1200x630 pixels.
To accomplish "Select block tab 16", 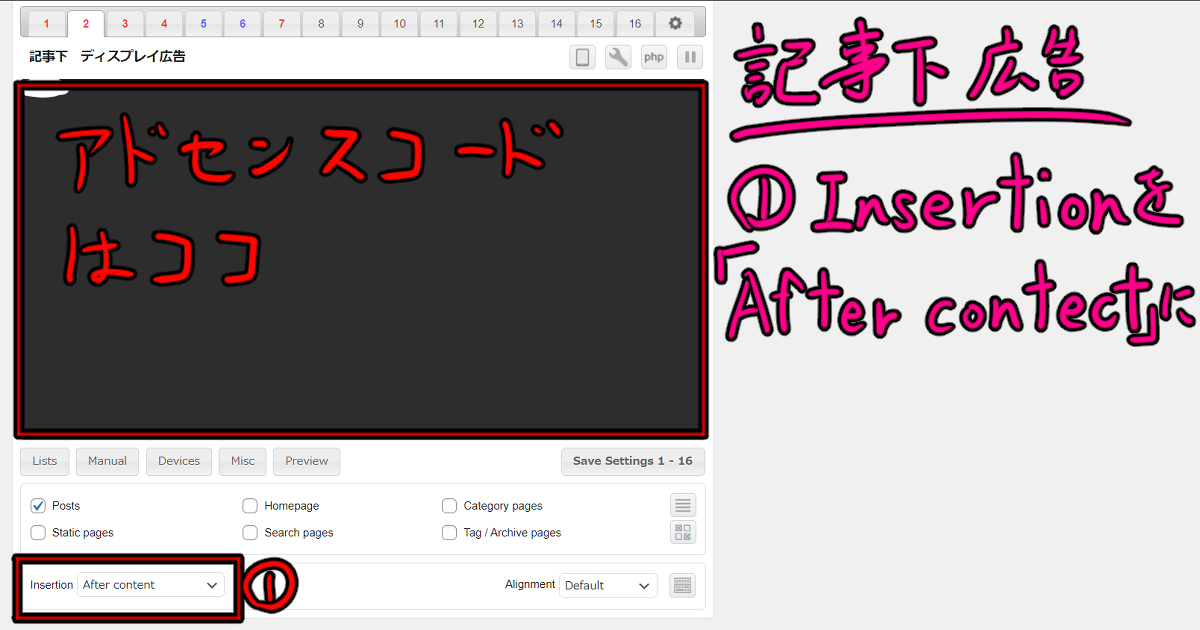I will pyautogui.click(x=634, y=22).
